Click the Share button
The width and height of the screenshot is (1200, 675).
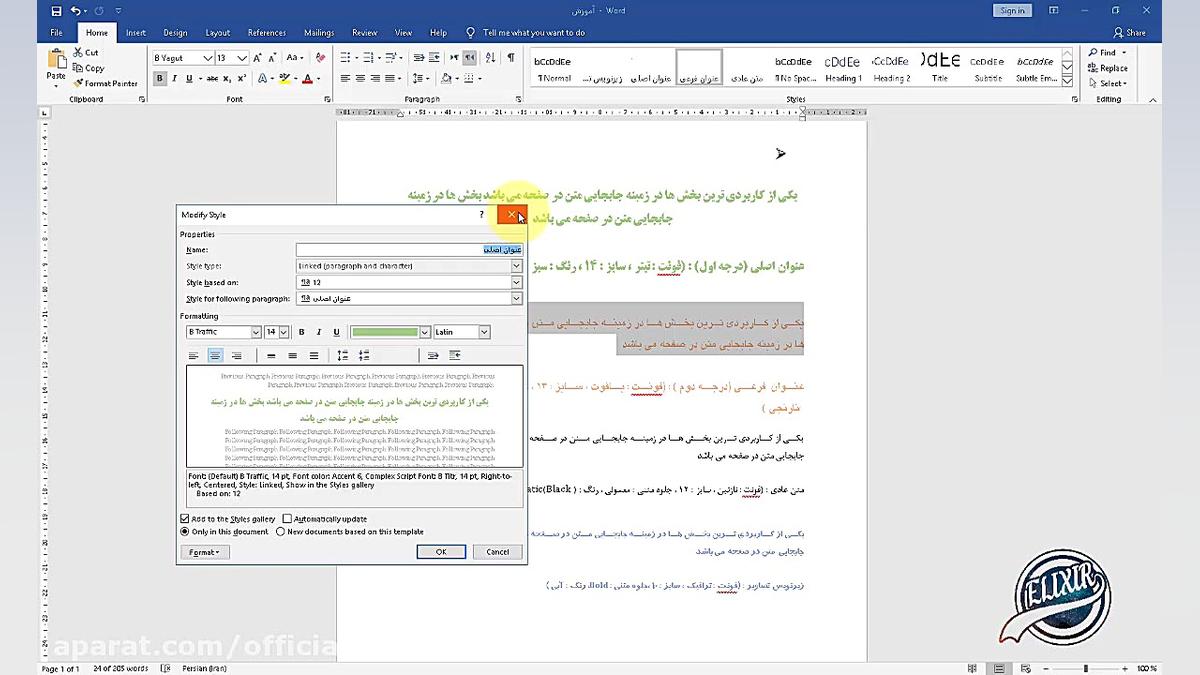1130,32
